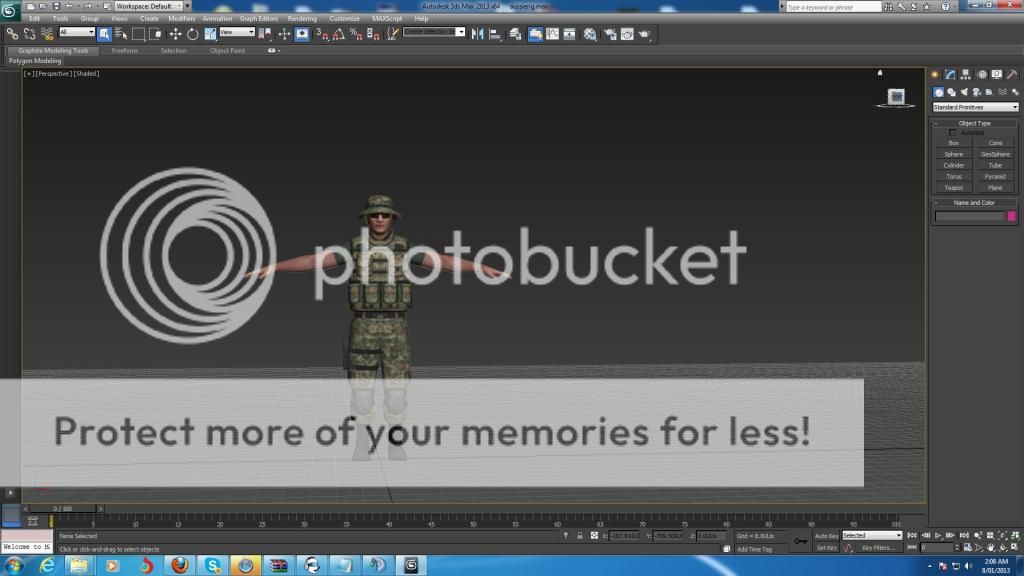Save the scene using quick access floppy icon
Screen dimensions: 1024x576
(x=56, y=6)
